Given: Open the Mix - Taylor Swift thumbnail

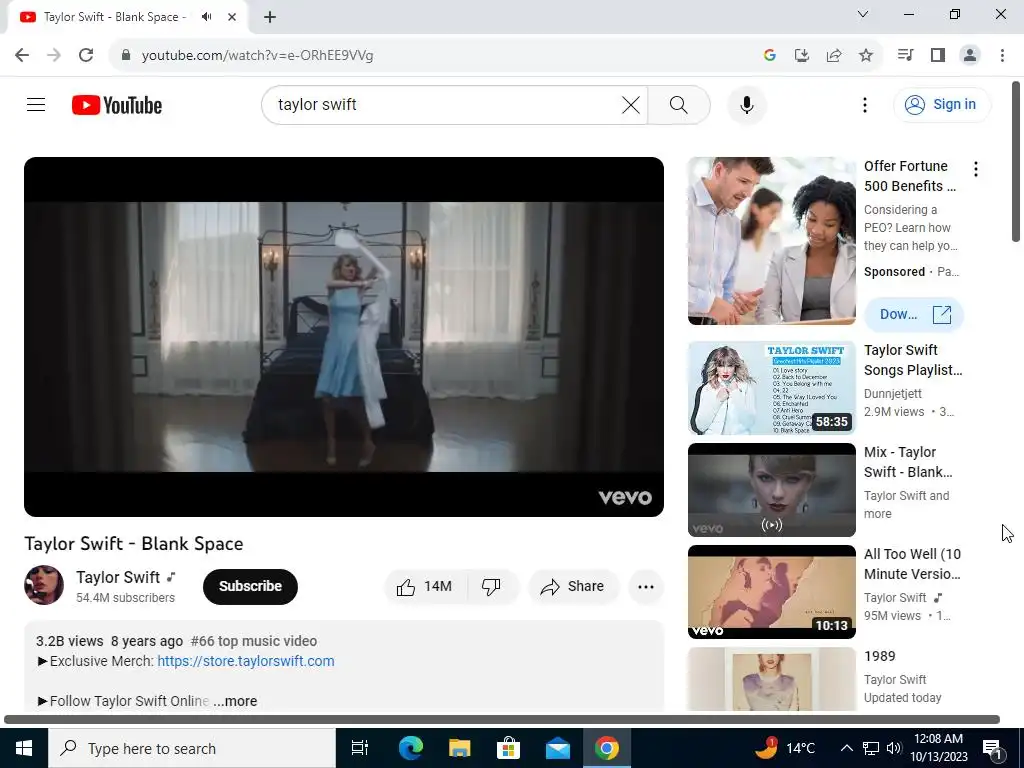Looking at the screenshot, I should [771, 490].
